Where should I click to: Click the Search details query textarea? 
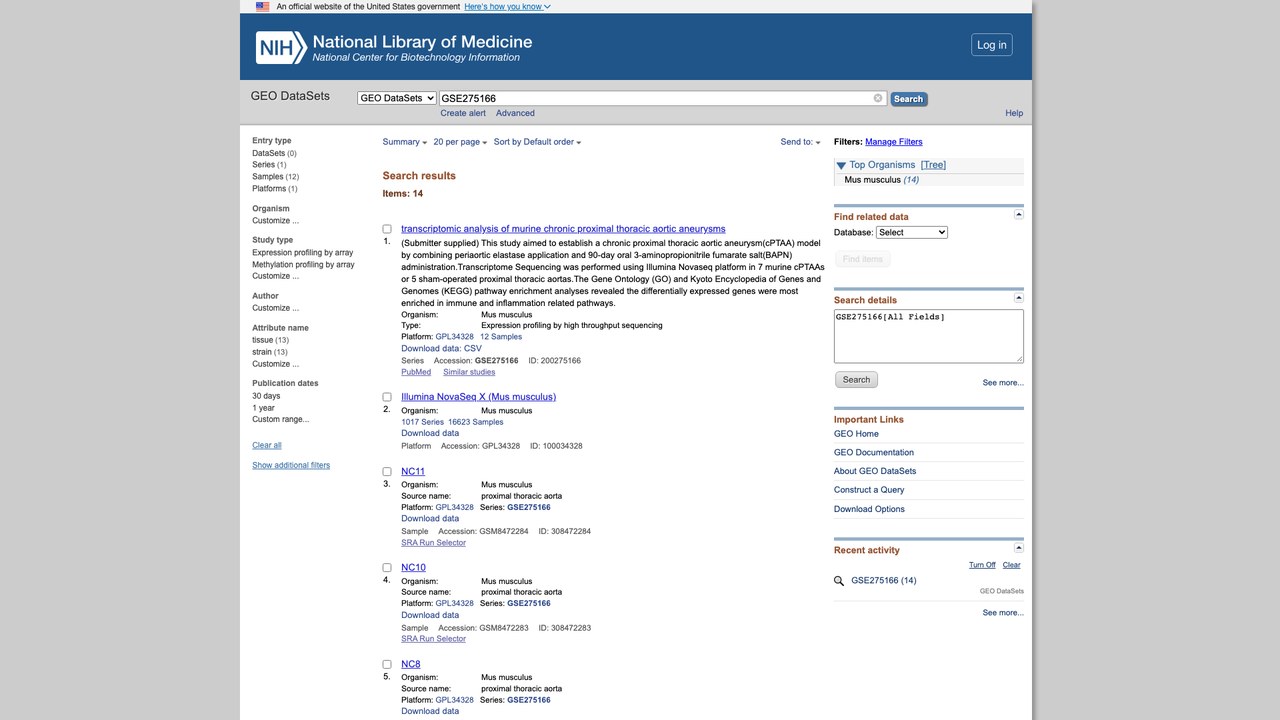929,336
